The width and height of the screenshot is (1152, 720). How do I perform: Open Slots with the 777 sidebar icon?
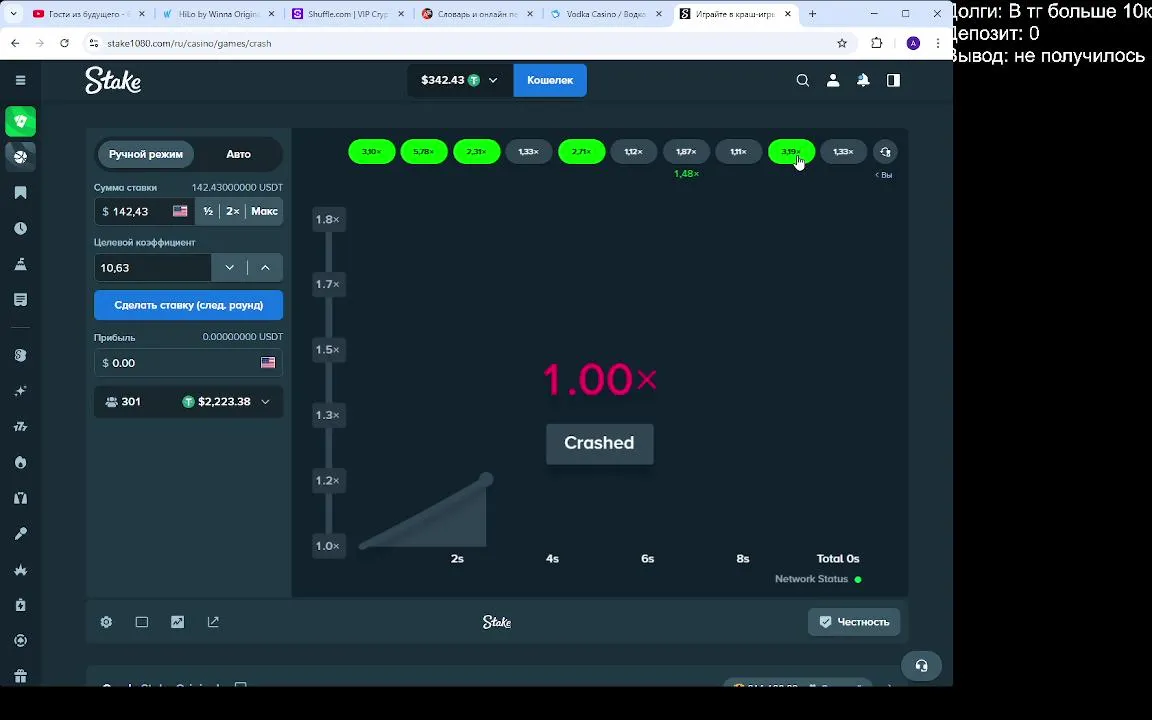(21, 426)
